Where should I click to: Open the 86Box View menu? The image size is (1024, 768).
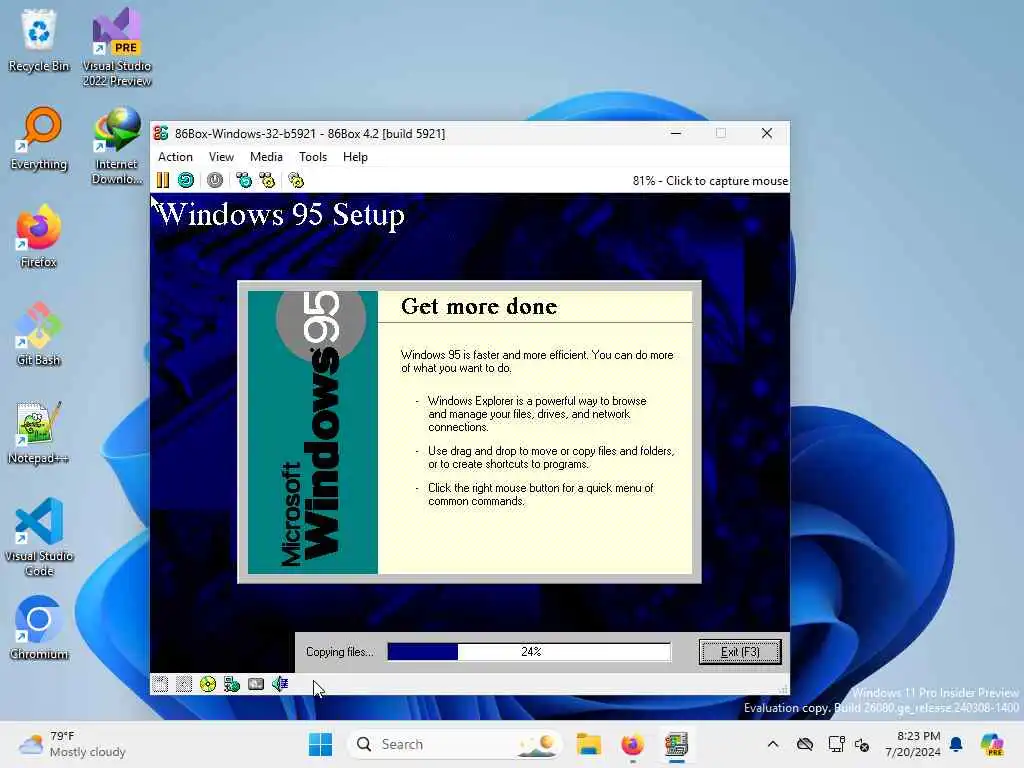(x=221, y=157)
